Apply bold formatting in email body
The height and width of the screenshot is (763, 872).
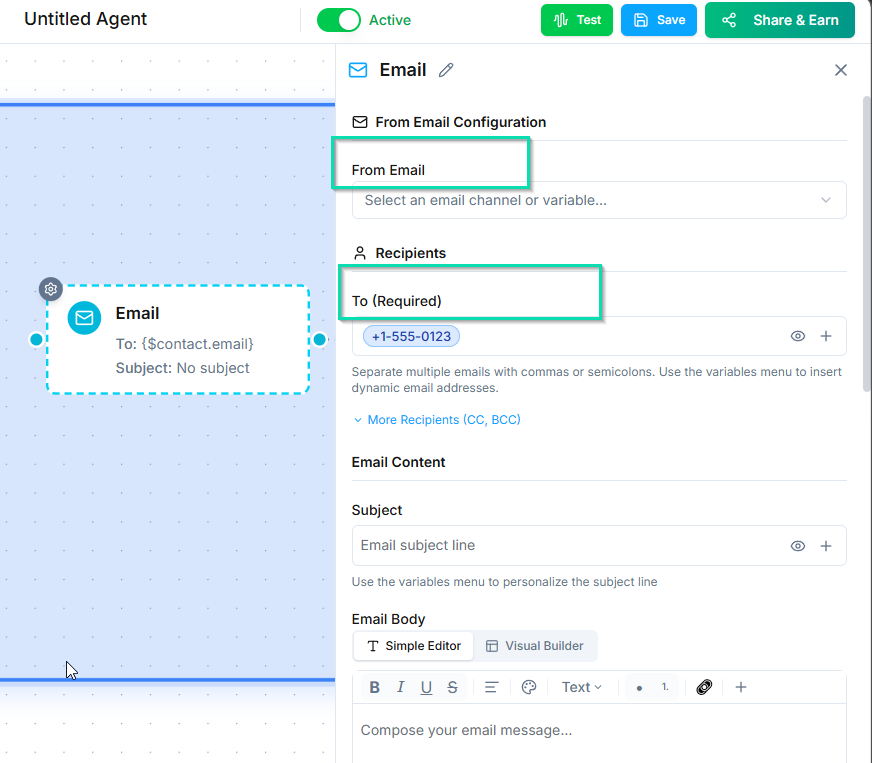coord(375,687)
